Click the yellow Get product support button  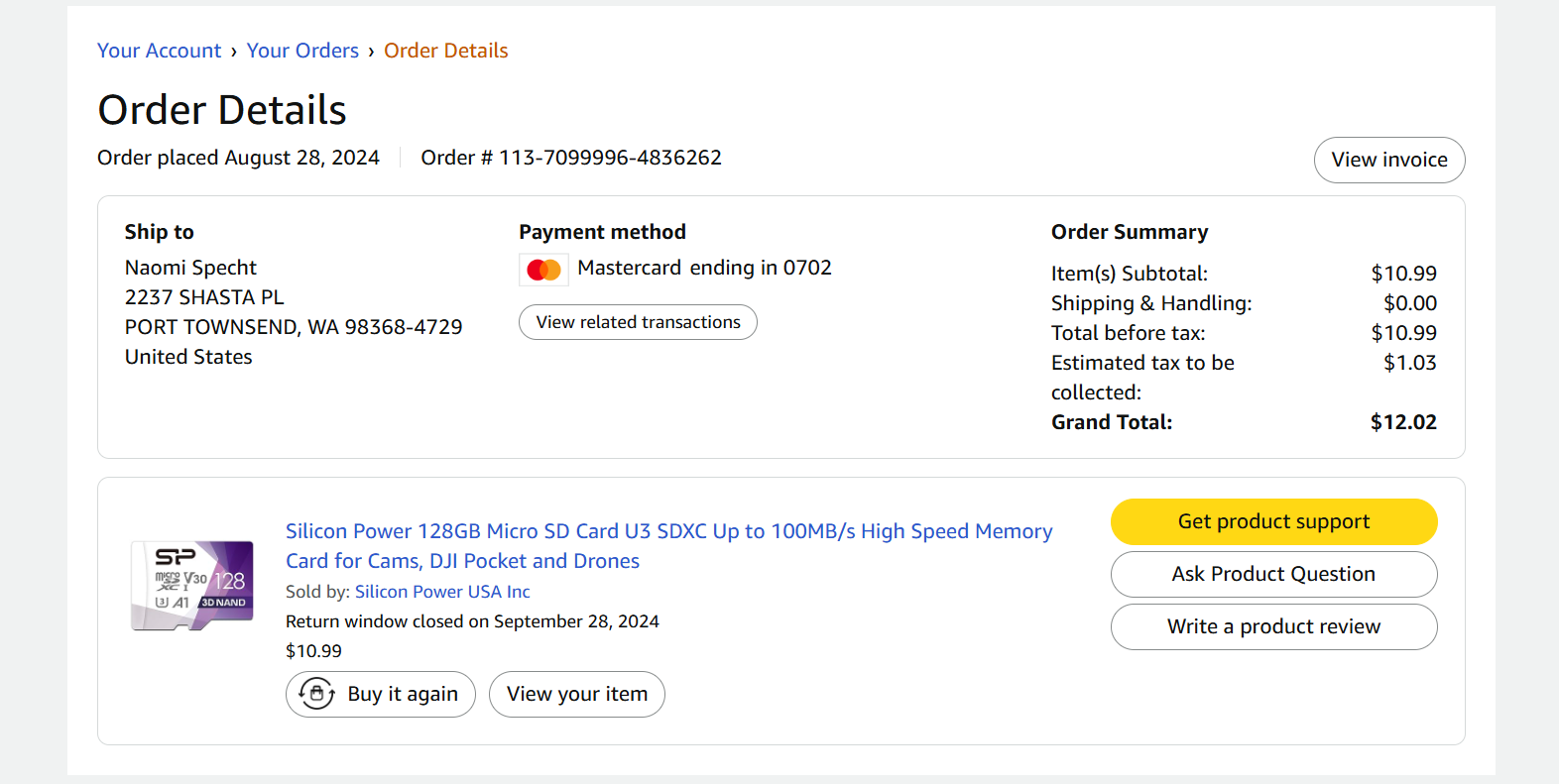coord(1273,521)
